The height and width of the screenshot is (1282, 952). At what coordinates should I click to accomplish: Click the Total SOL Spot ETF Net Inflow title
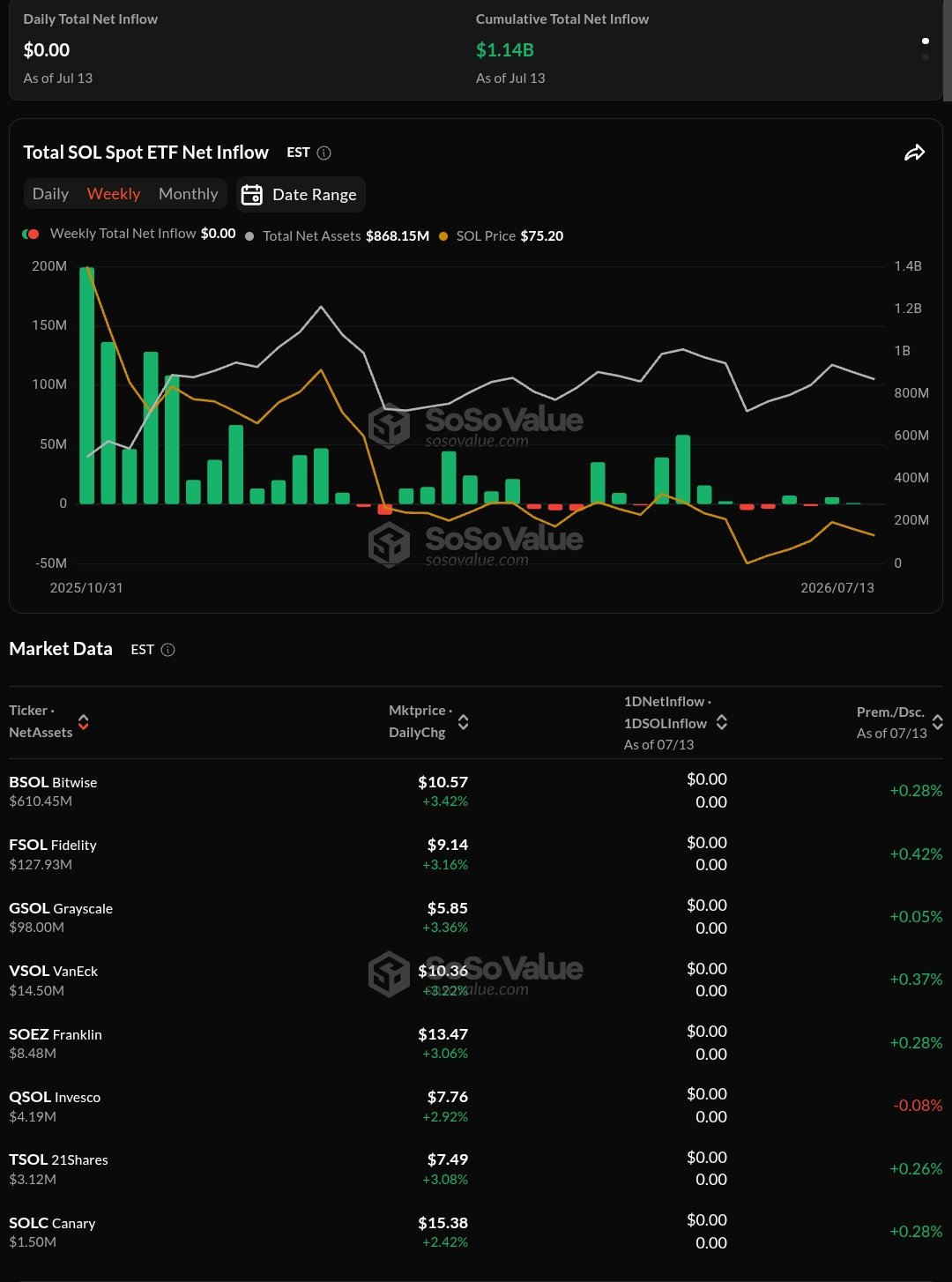click(x=145, y=153)
